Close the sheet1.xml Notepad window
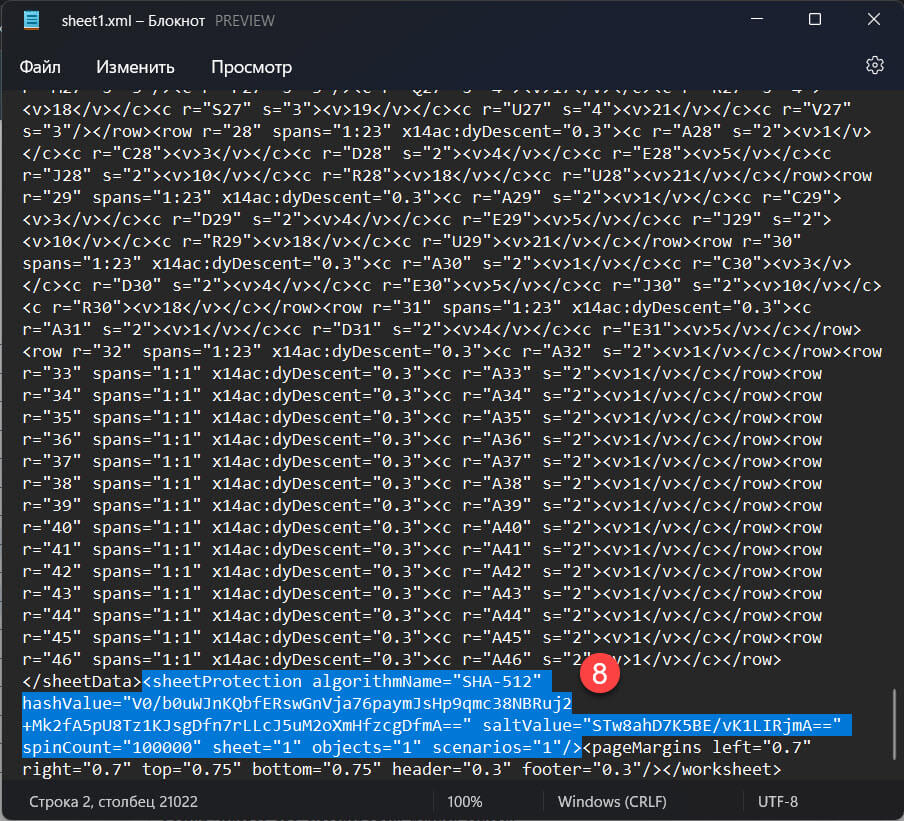Viewport: 904px width, 821px height. click(873, 19)
